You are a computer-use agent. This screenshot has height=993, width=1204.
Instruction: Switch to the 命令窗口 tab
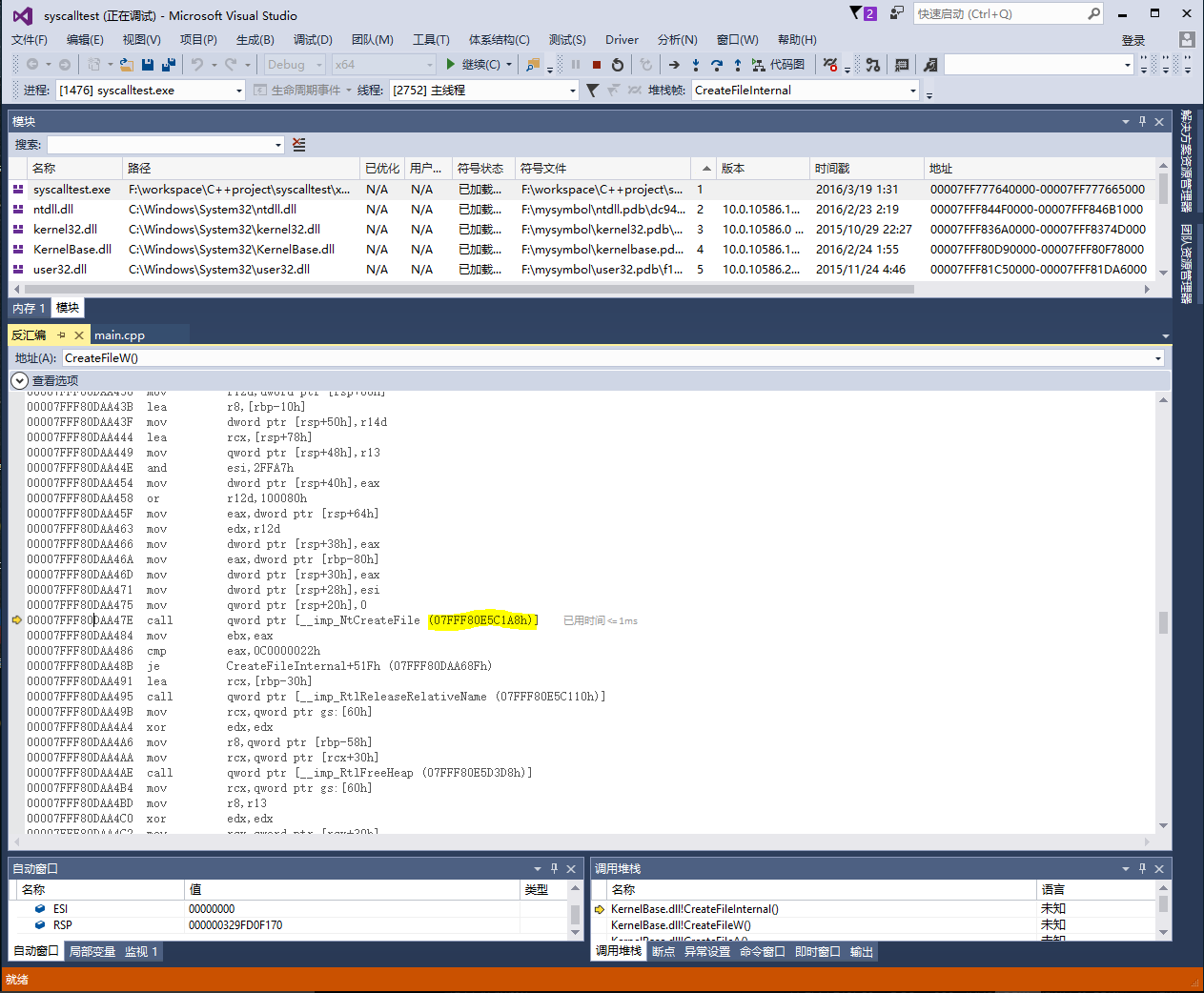[x=763, y=951]
